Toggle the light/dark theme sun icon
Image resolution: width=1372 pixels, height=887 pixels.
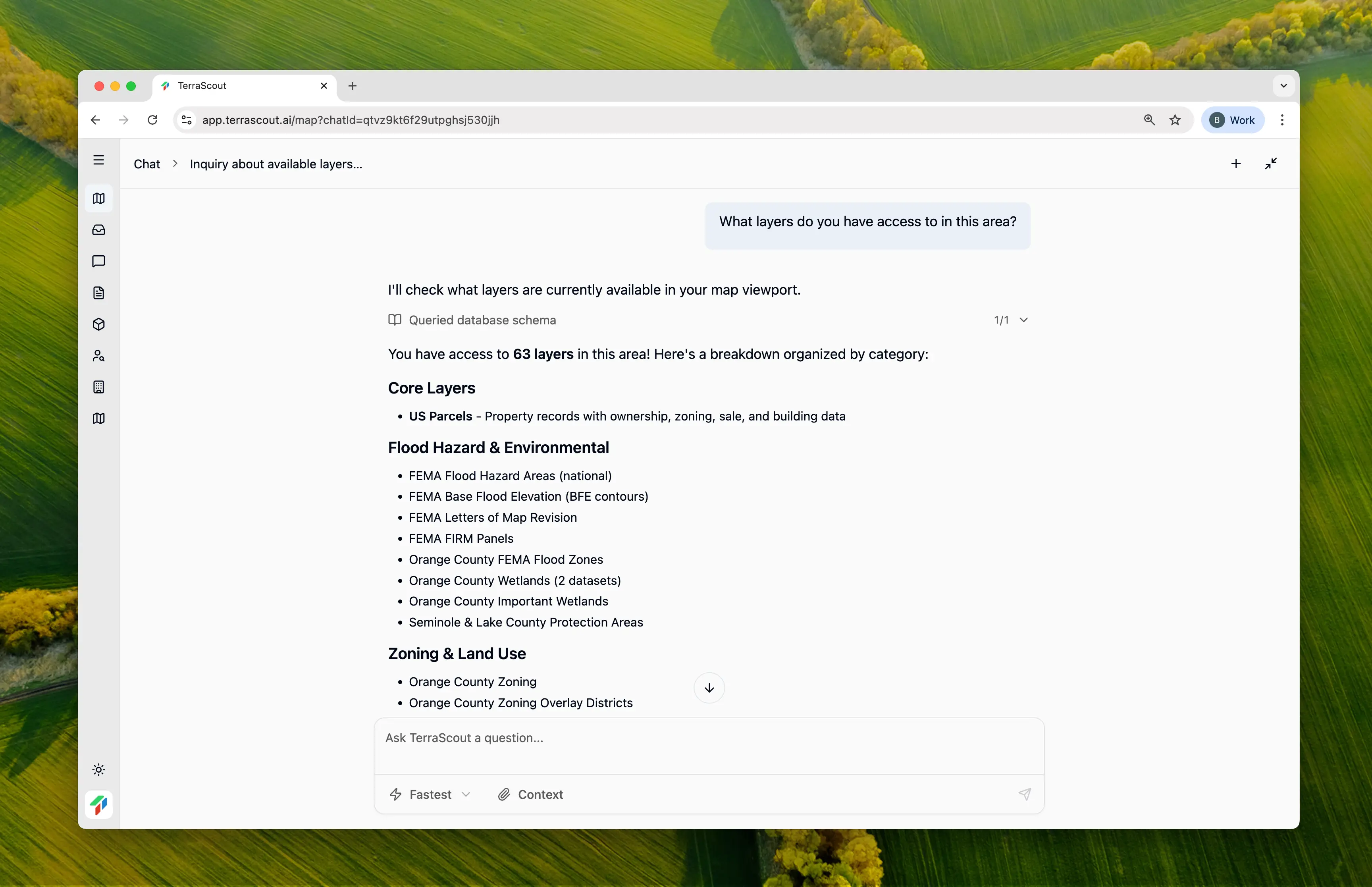pyautogui.click(x=98, y=769)
